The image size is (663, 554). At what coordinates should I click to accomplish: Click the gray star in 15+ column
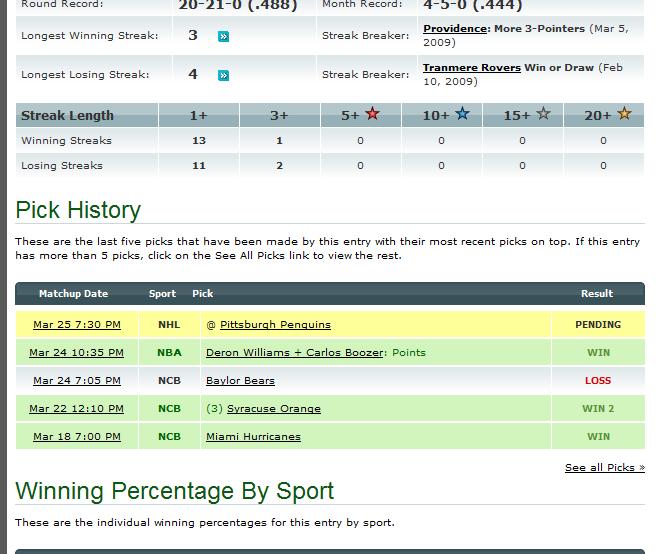click(x=543, y=115)
